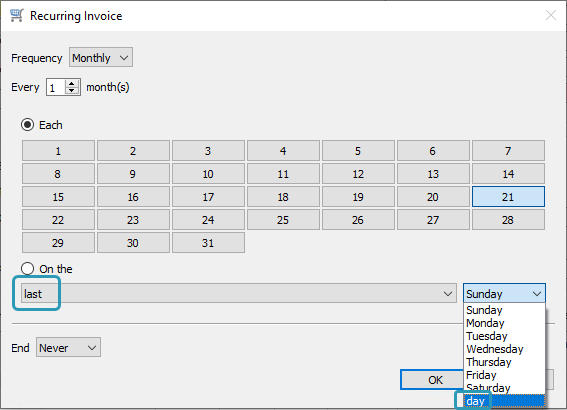The image size is (567, 410).
Task: Select Monday in the dropdown list
Action: [x=504, y=323]
